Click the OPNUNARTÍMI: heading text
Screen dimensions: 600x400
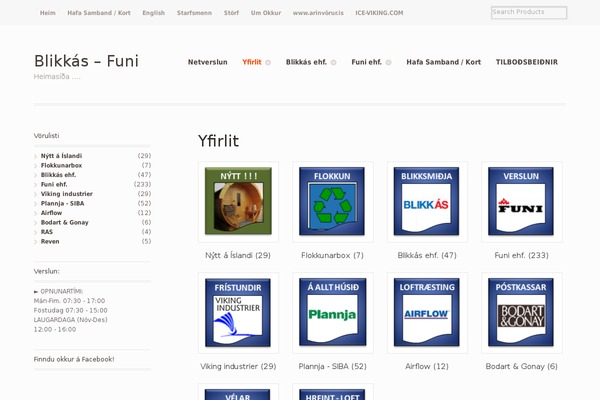pyautogui.click(x=62, y=291)
